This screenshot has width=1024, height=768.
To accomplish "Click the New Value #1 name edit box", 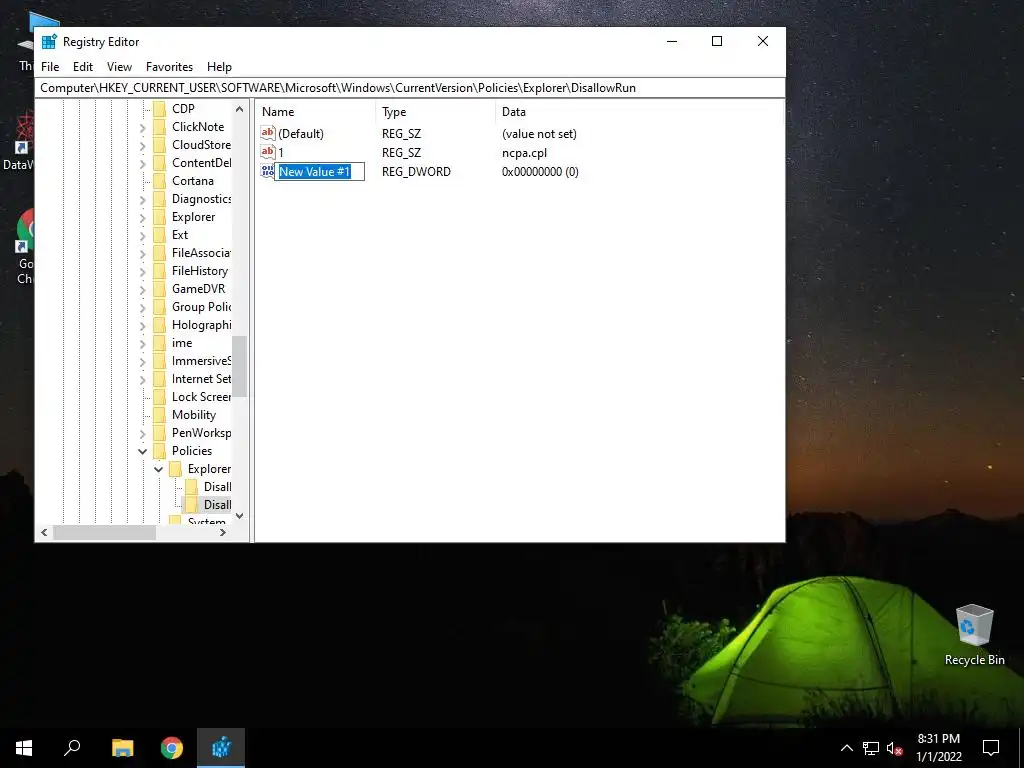I will pos(319,172).
